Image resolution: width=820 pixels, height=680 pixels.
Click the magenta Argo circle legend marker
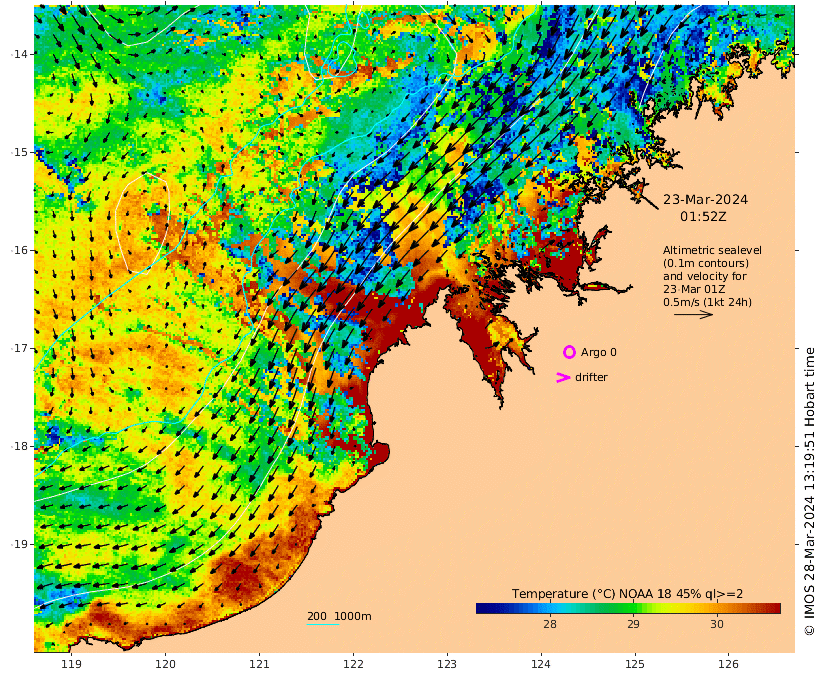coord(570,352)
